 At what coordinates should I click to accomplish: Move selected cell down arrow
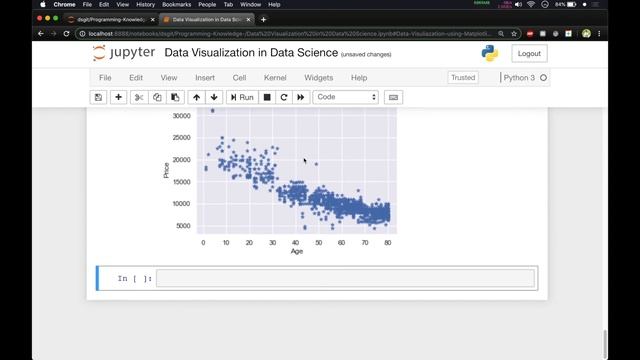(x=214, y=97)
